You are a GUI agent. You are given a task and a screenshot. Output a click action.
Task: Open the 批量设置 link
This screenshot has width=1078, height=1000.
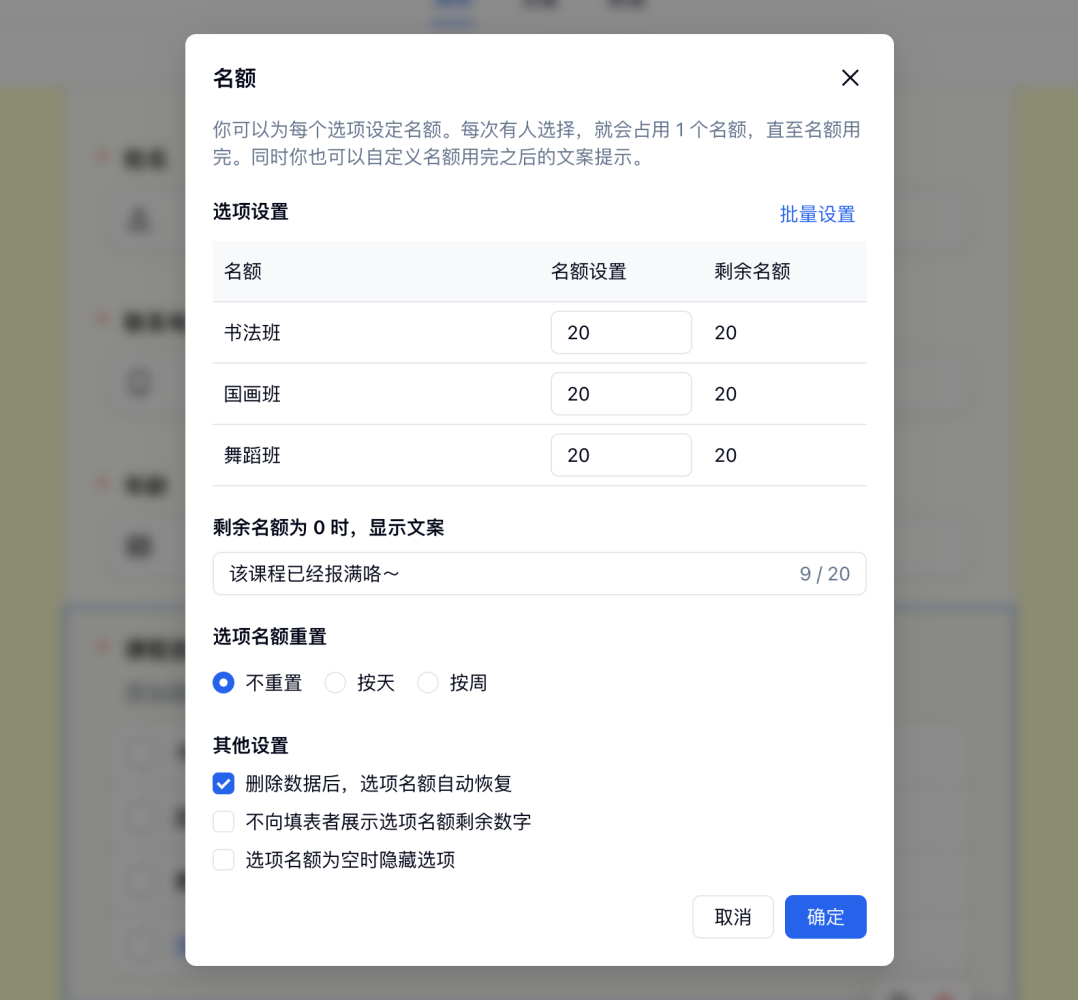(817, 214)
